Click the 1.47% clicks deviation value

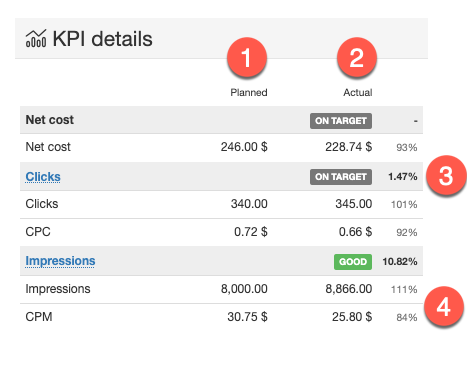pyautogui.click(x=403, y=177)
